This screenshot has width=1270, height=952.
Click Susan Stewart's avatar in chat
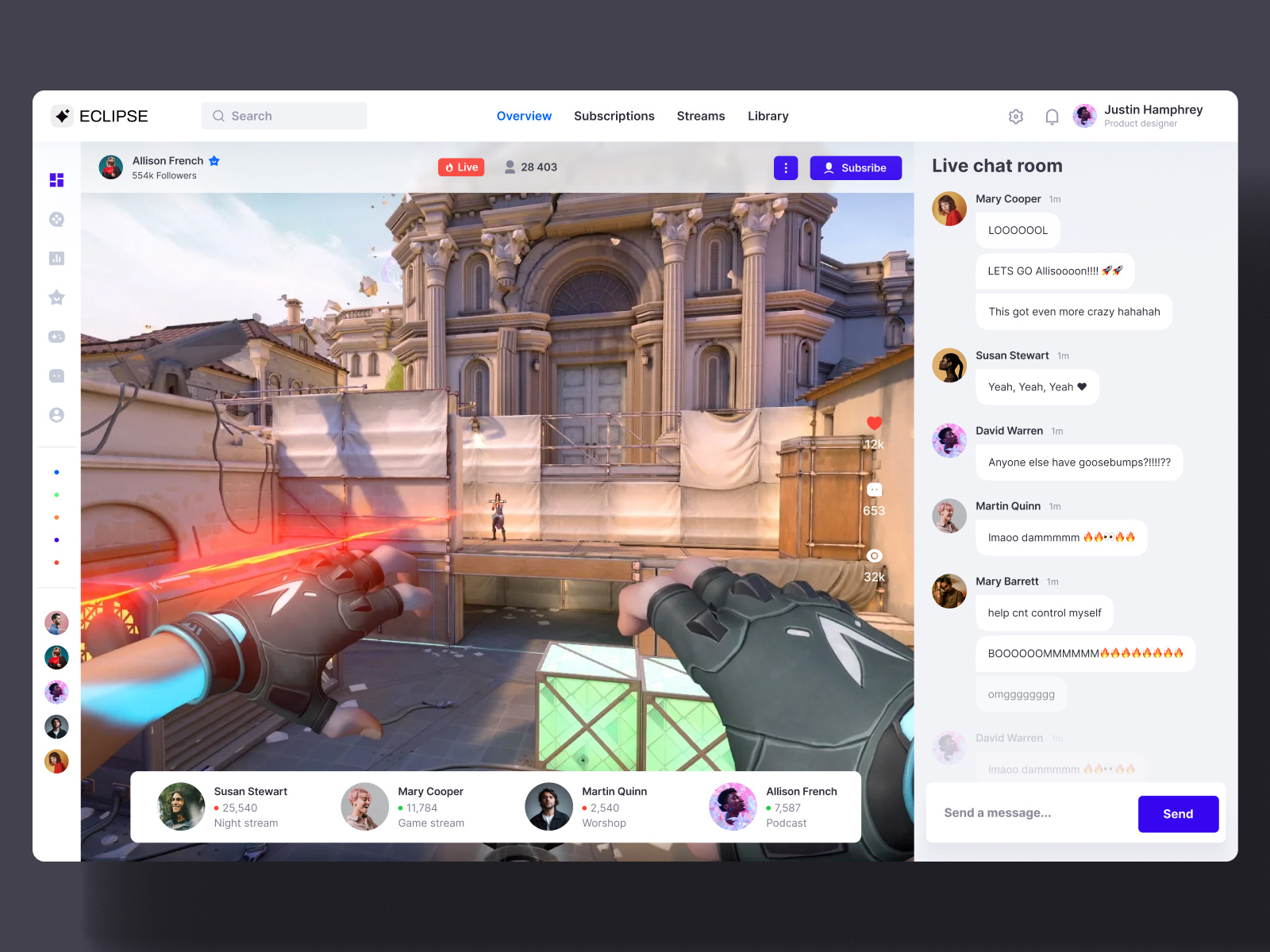pos(949,365)
